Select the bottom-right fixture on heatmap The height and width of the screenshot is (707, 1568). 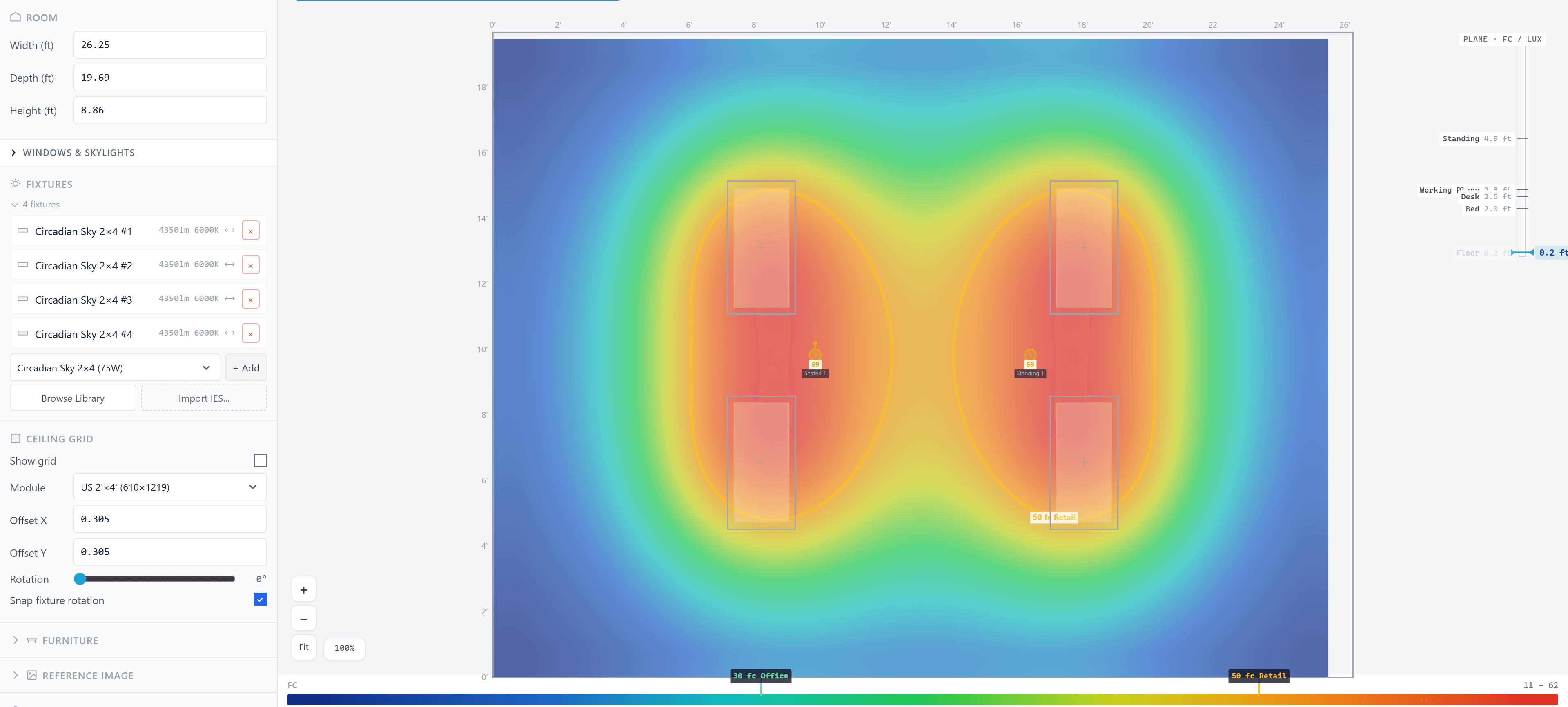pyautogui.click(x=1083, y=462)
